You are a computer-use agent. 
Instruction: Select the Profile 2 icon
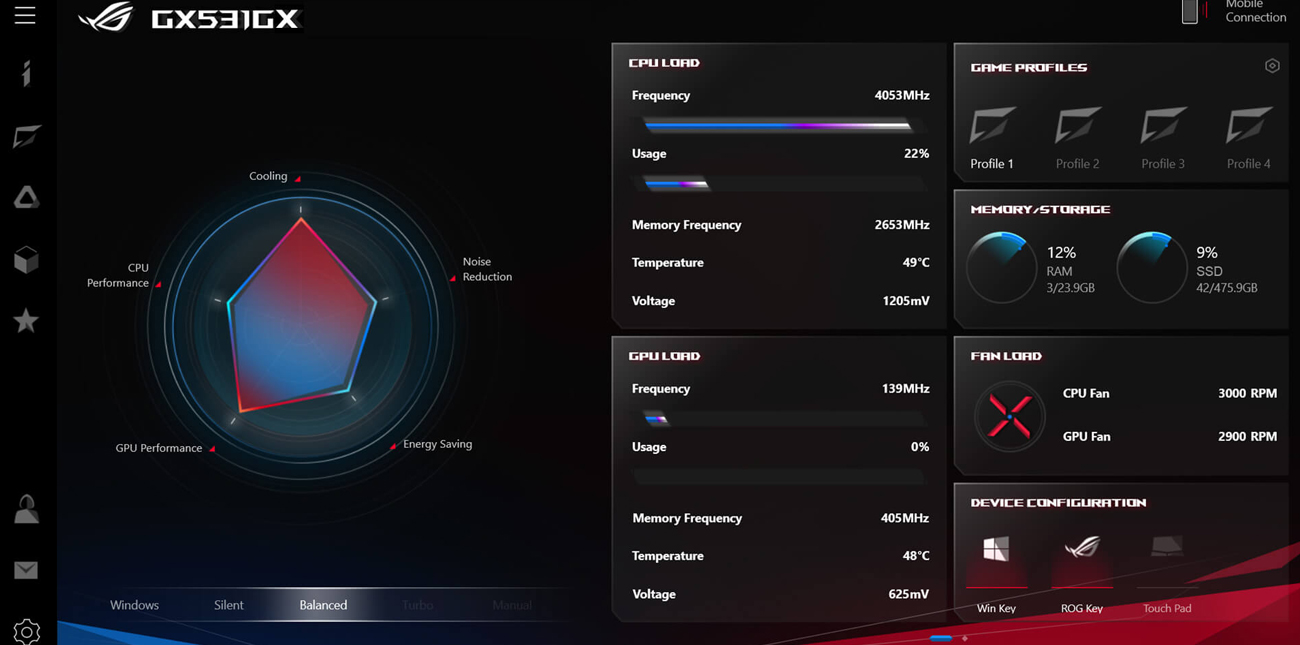pyautogui.click(x=1078, y=127)
